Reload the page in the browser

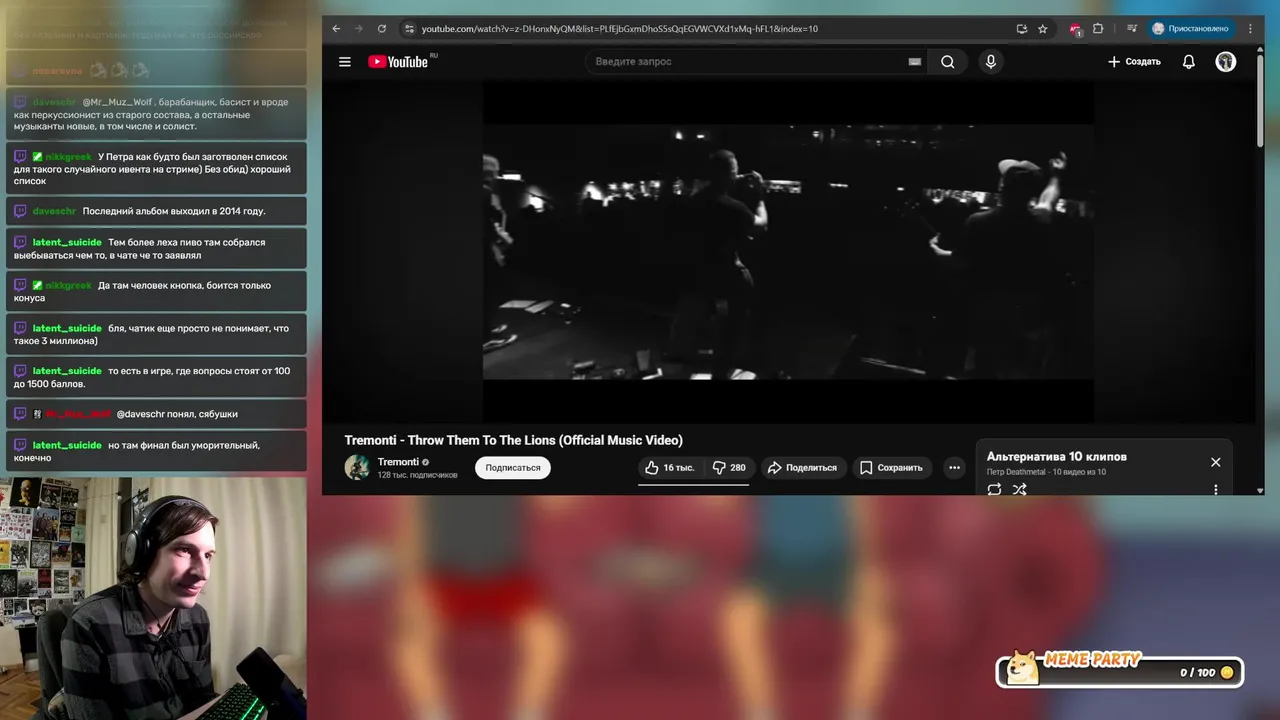381,29
